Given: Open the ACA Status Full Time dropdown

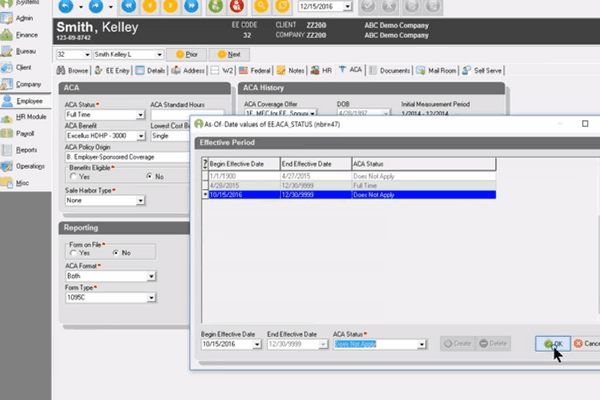Looking at the screenshot, I should pyautogui.click(x=140, y=115).
